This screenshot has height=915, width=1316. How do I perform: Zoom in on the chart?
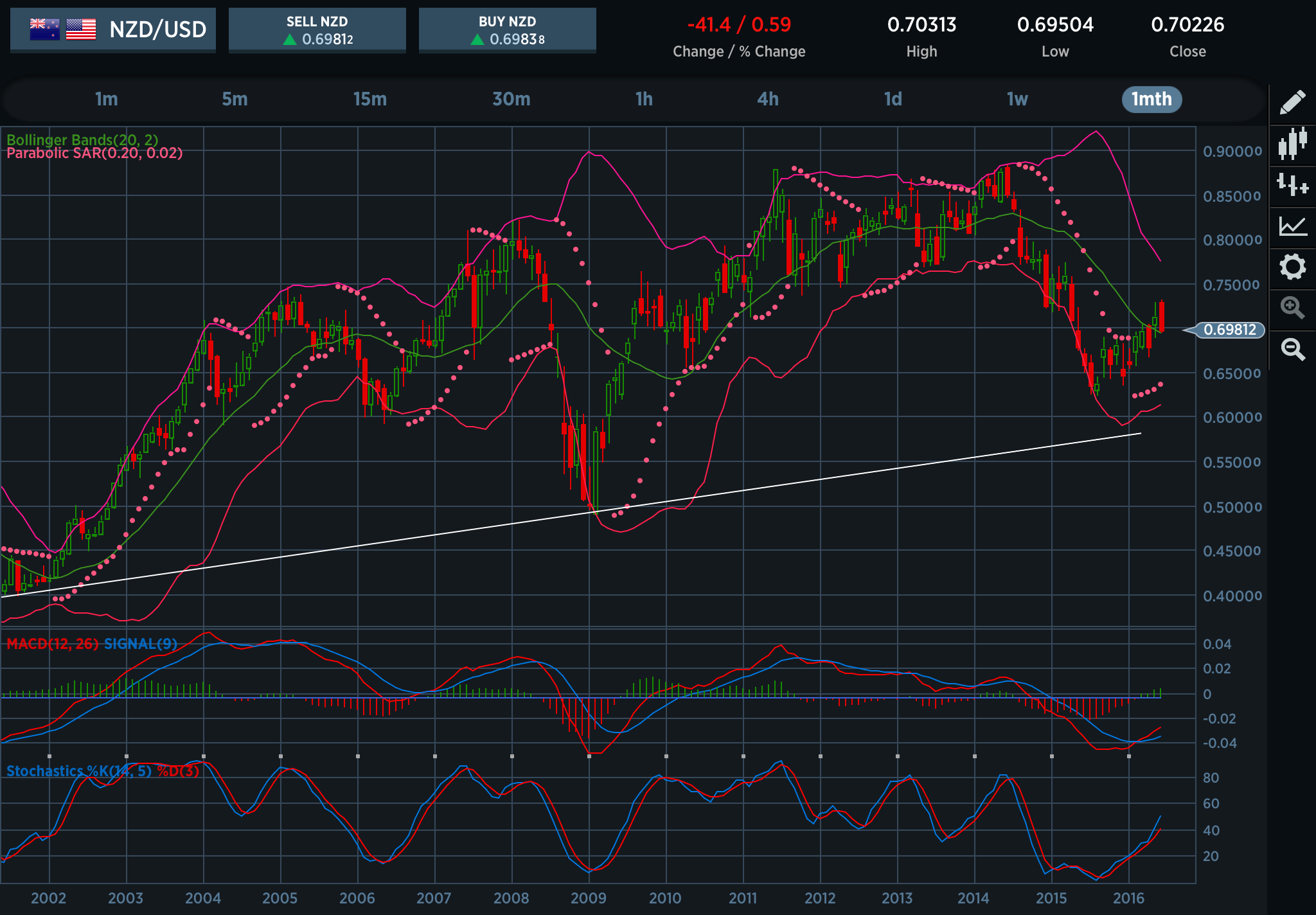(1292, 308)
